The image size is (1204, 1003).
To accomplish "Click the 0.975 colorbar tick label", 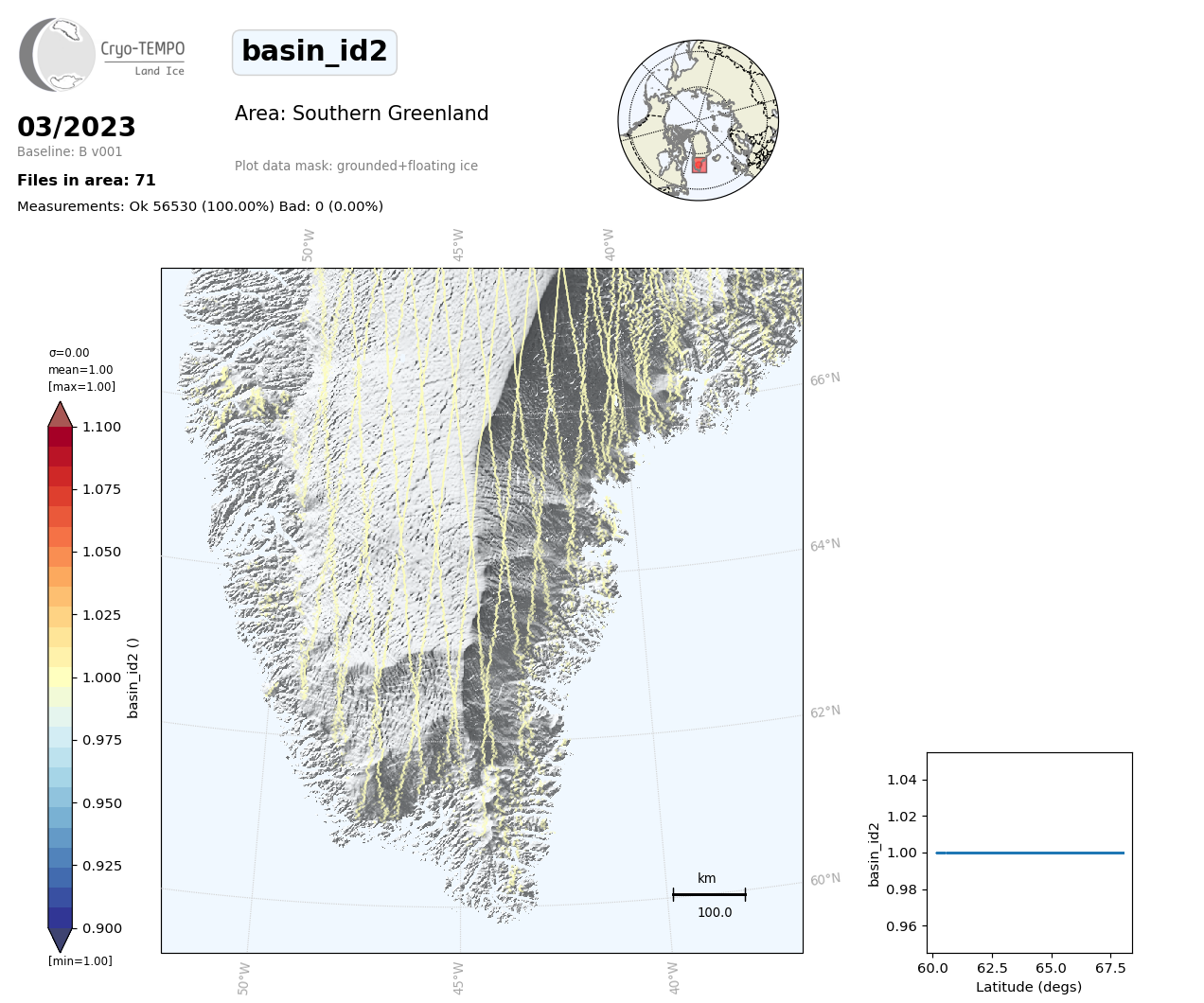I will (x=101, y=740).
